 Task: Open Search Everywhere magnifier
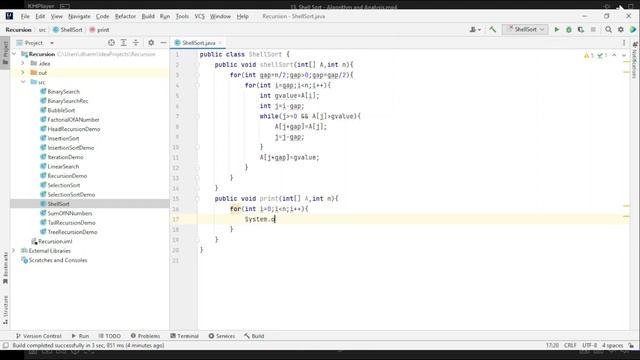click(608, 29)
